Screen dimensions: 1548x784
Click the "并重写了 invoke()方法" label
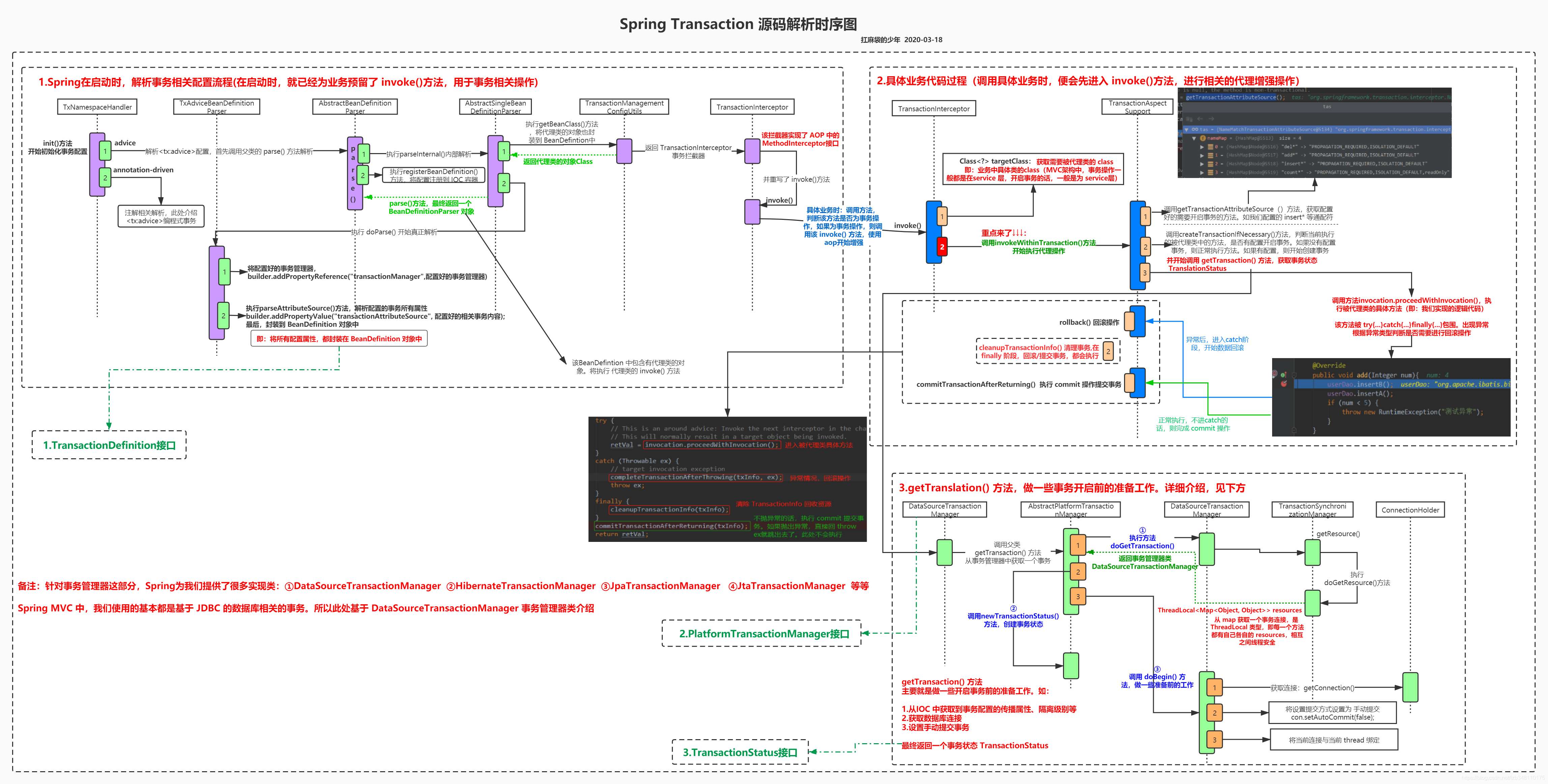pyautogui.click(x=796, y=180)
